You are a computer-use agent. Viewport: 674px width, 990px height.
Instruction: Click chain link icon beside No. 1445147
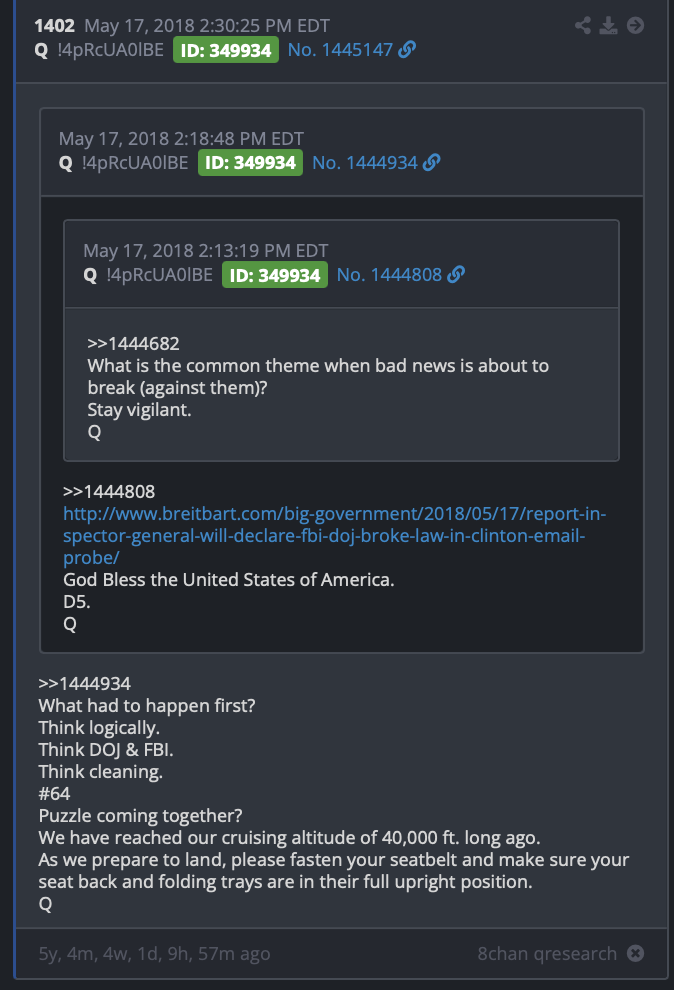tap(407, 49)
